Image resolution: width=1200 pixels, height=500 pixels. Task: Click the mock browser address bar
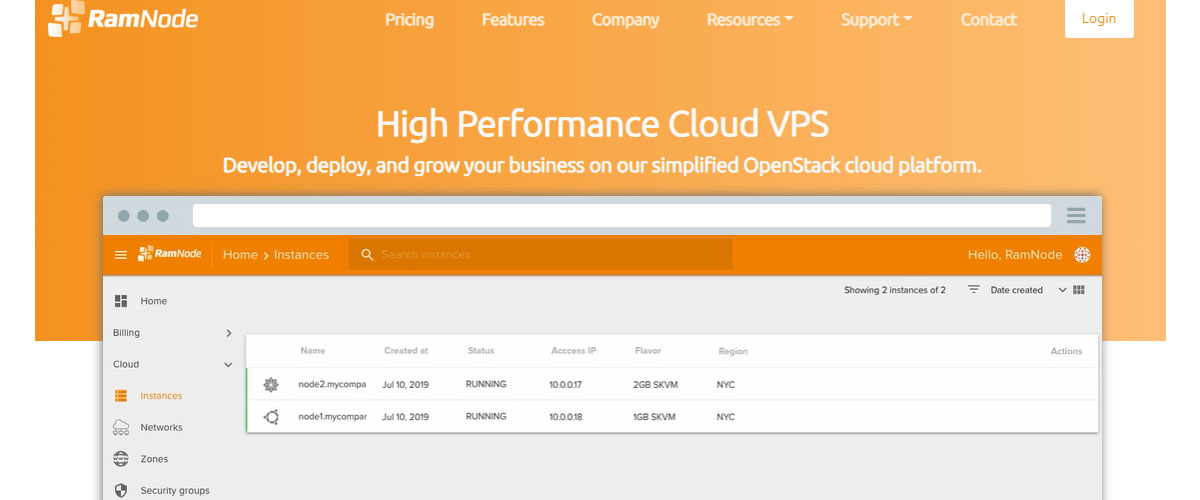point(622,215)
